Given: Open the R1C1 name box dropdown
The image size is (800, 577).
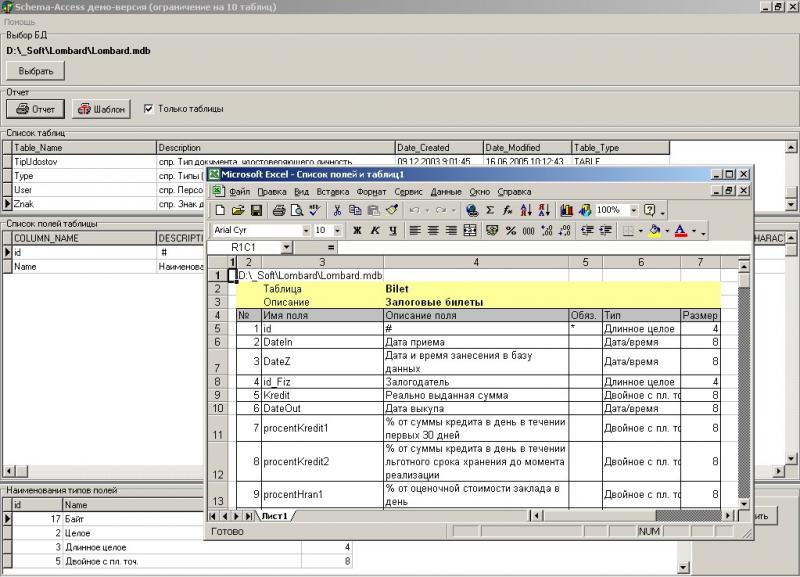Looking at the screenshot, I should click(286, 247).
